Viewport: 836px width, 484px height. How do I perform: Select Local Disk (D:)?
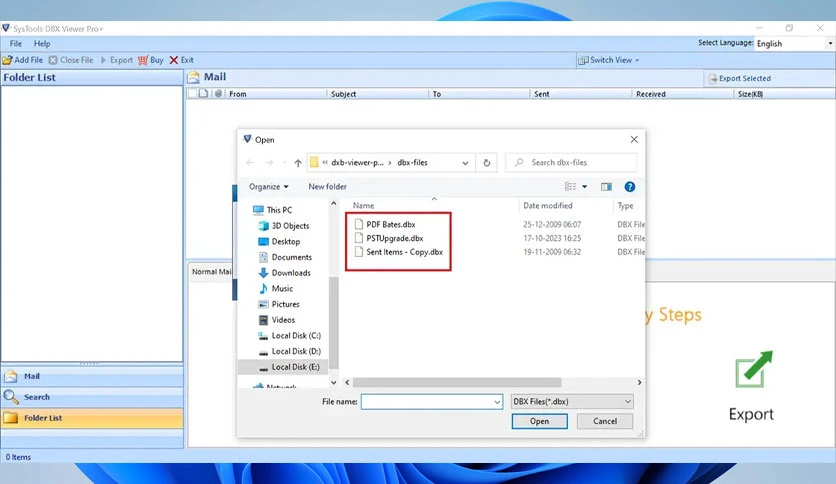[x=290, y=351]
